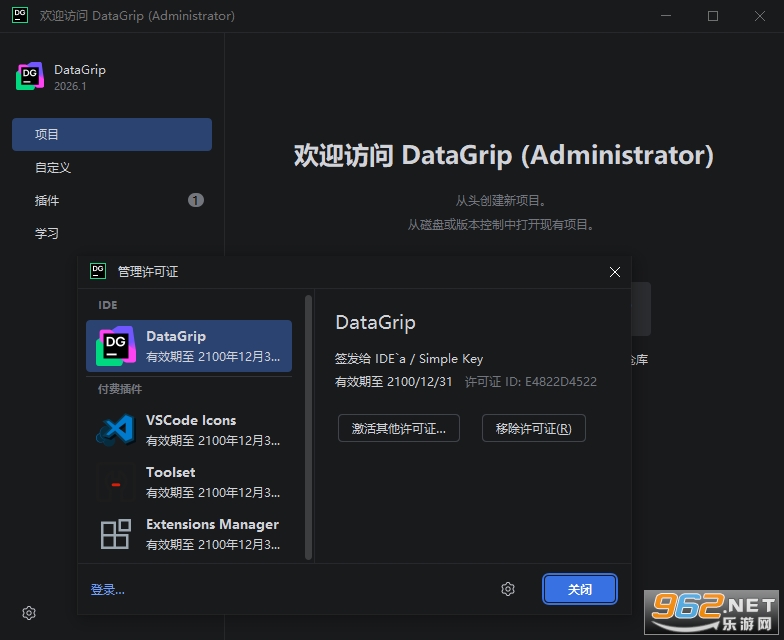Image resolution: width=784 pixels, height=640 pixels.
Task: Click the 激活其他许可证... button
Action: pos(398,428)
